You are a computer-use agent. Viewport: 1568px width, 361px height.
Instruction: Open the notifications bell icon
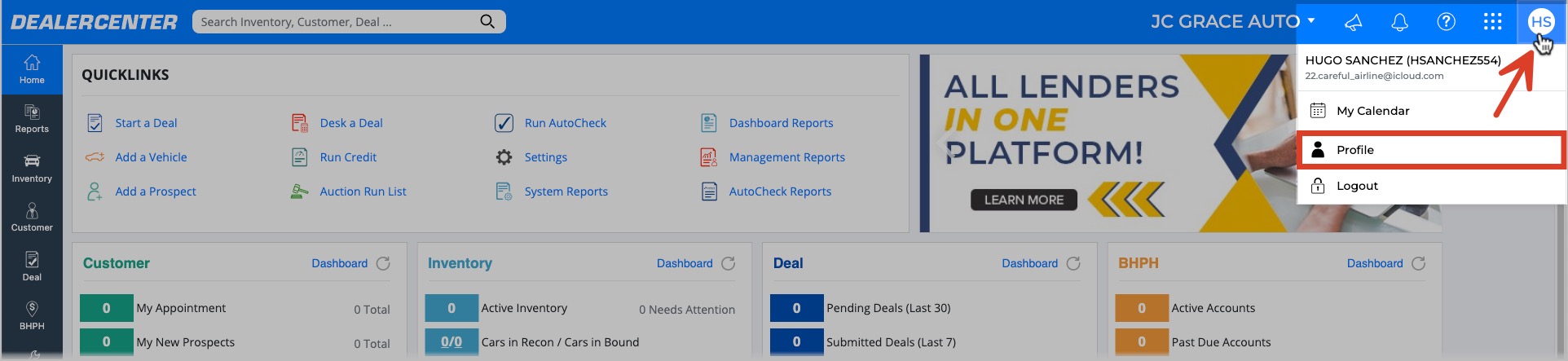(1399, 22)
